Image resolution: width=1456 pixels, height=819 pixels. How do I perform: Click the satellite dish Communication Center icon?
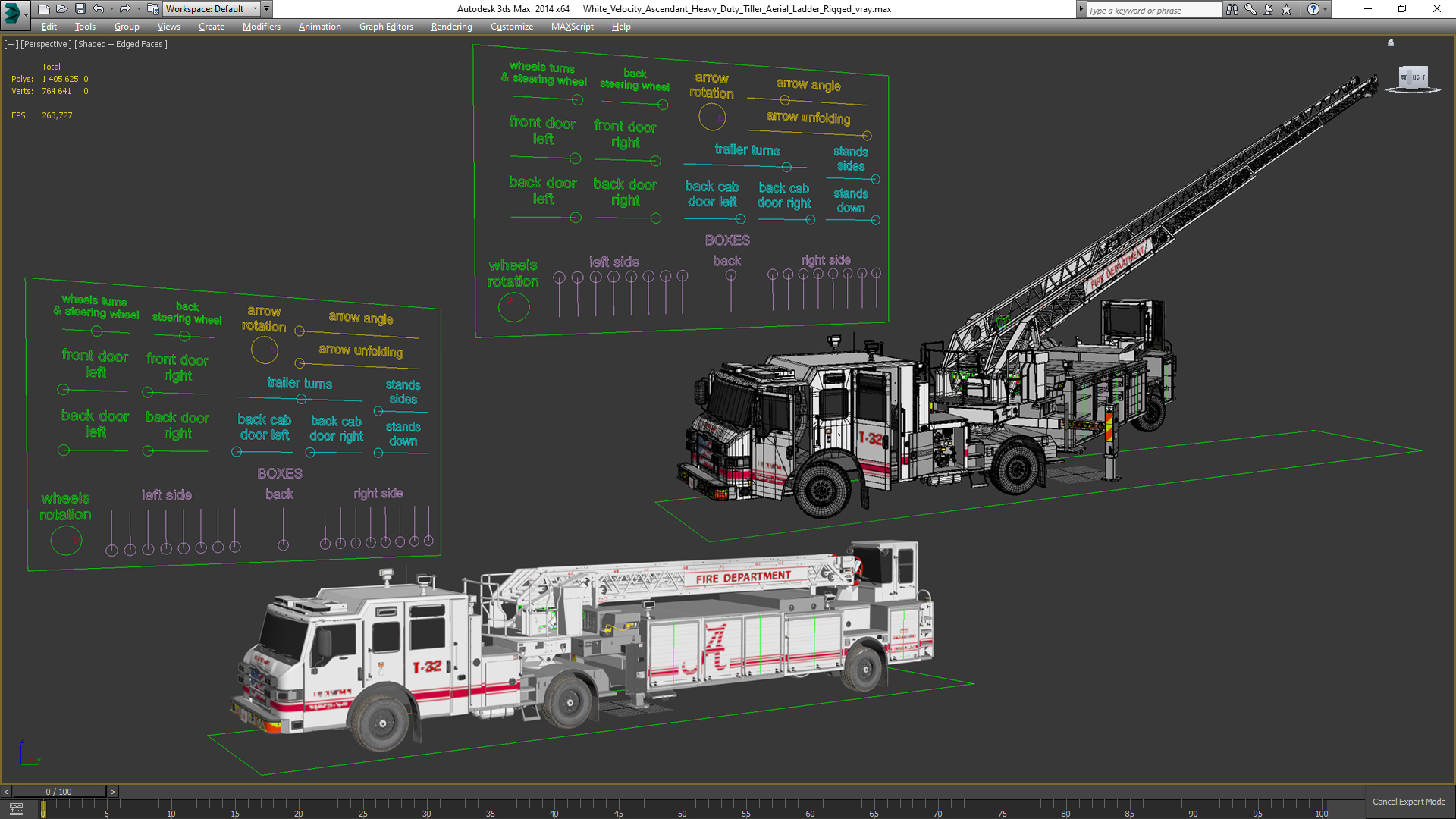pyautogui.click(x=1269, y=9)
